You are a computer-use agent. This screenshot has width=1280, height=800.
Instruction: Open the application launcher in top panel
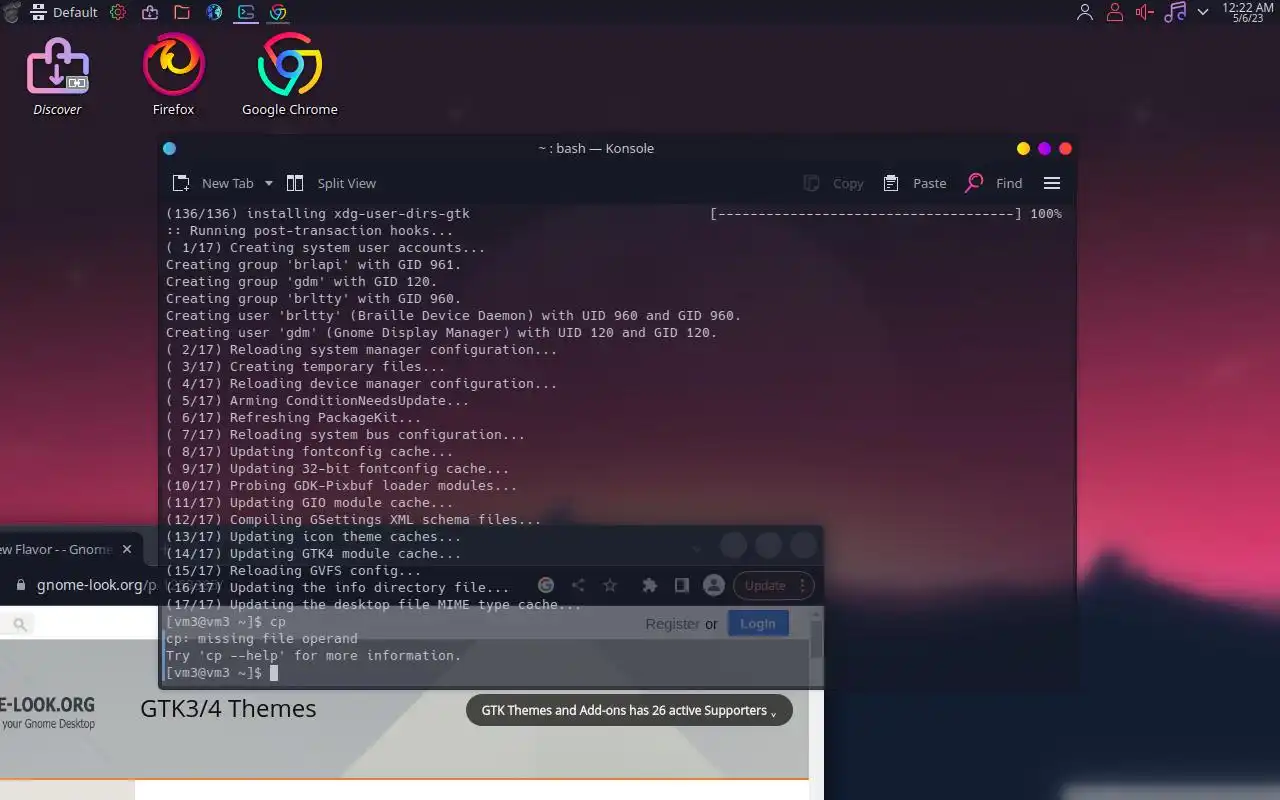10,12
